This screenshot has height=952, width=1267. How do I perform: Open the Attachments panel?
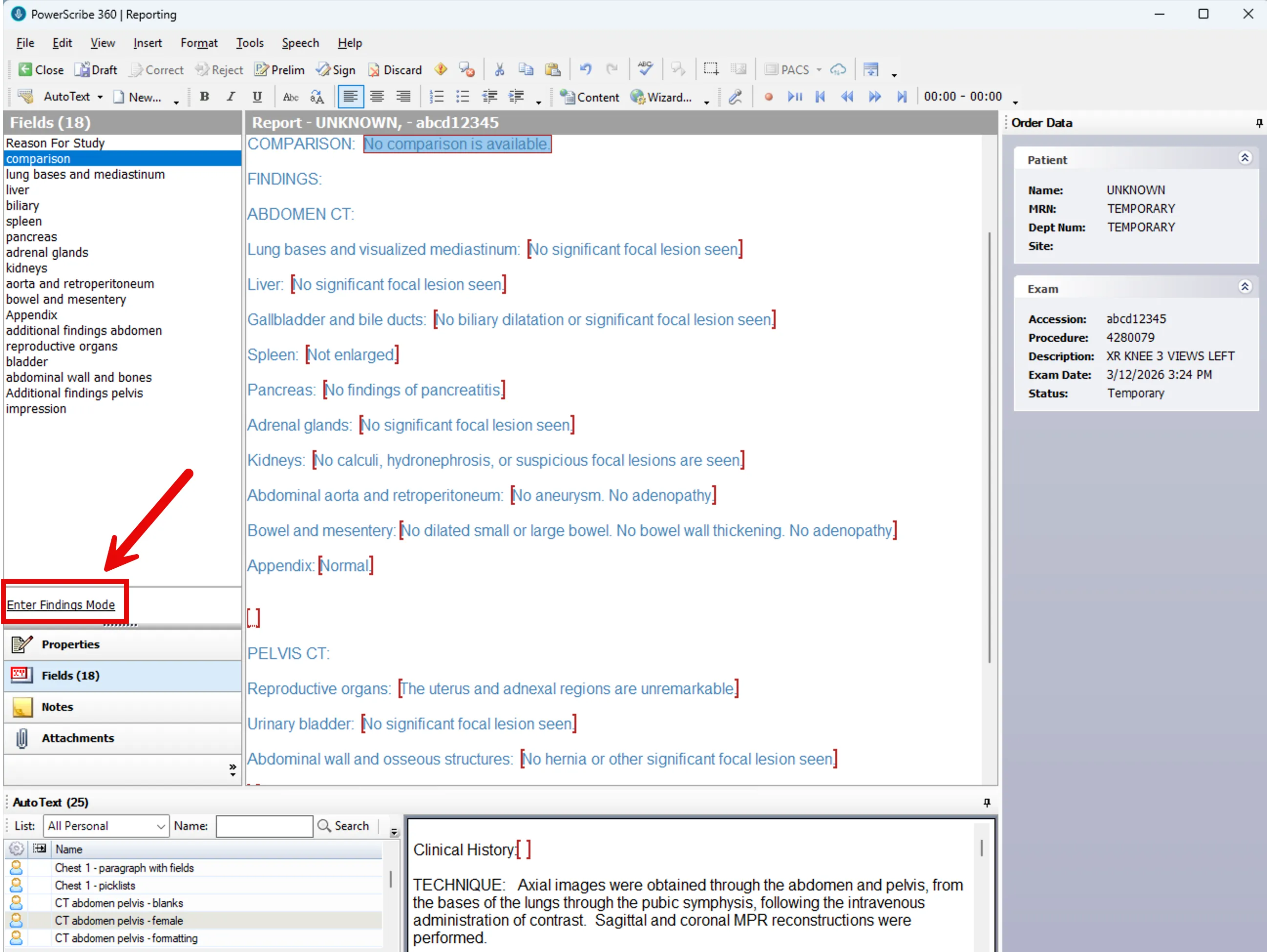[x=77, y=738]
